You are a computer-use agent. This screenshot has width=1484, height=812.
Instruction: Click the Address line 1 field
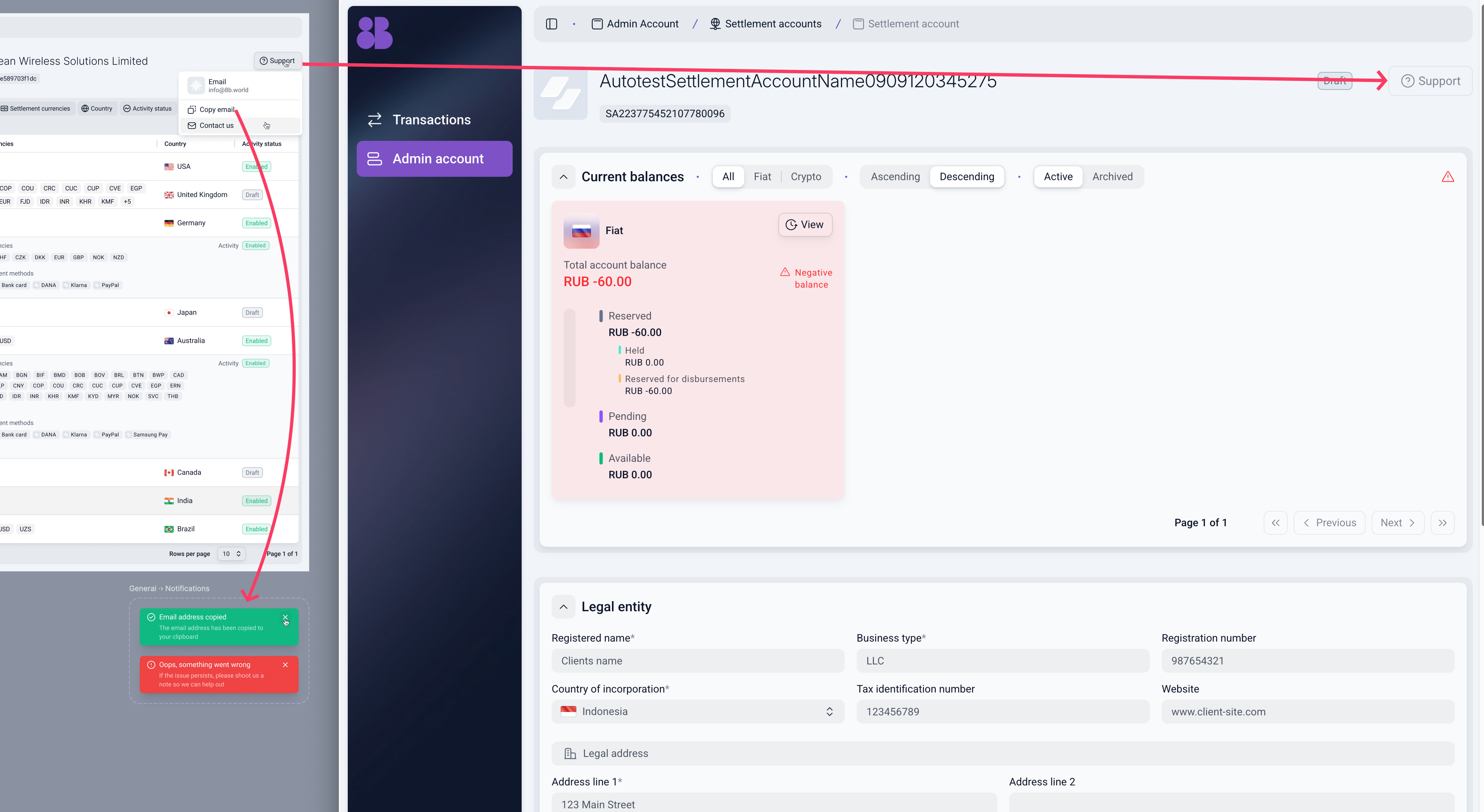point(774,803)
